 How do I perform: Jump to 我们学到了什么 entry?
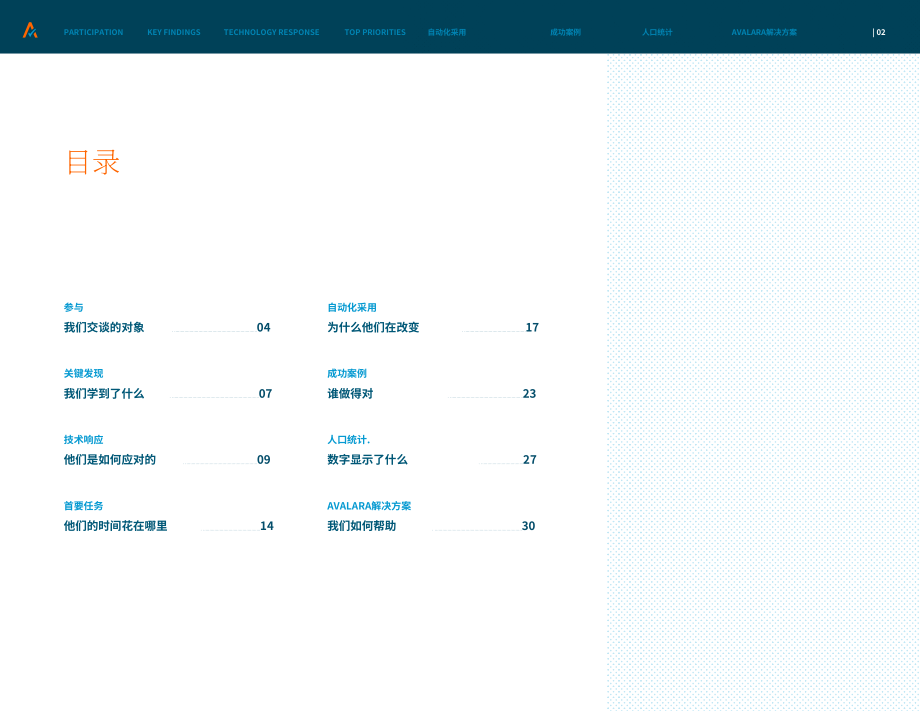click(104, 394)
